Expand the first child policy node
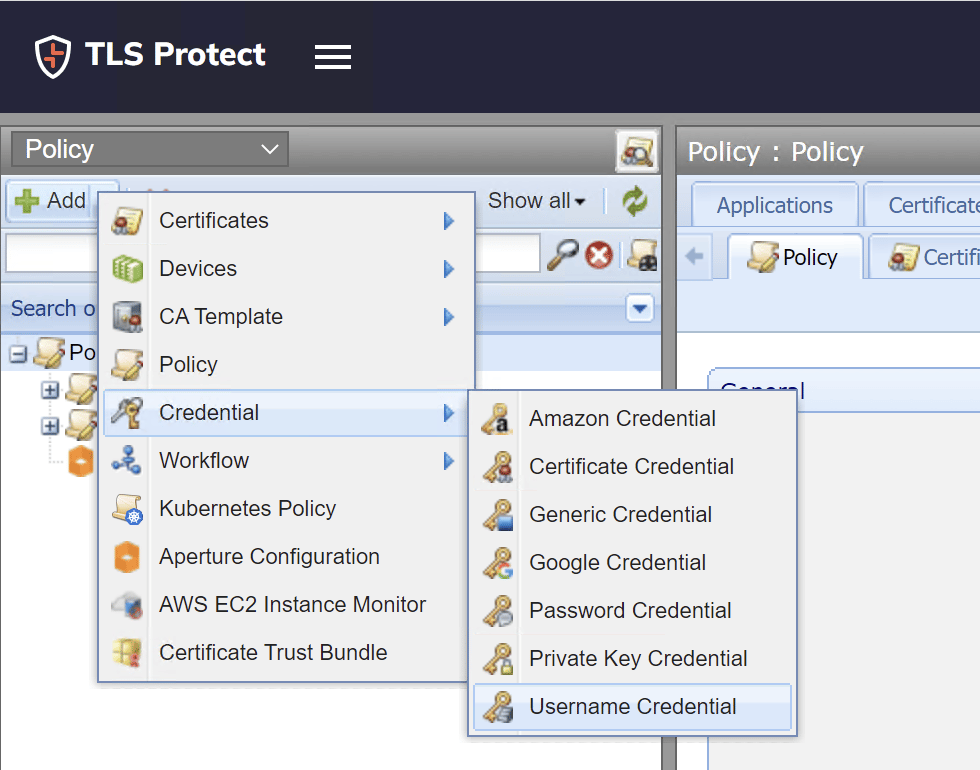Viewport: 980px width, 770px height. click(50, 390)
